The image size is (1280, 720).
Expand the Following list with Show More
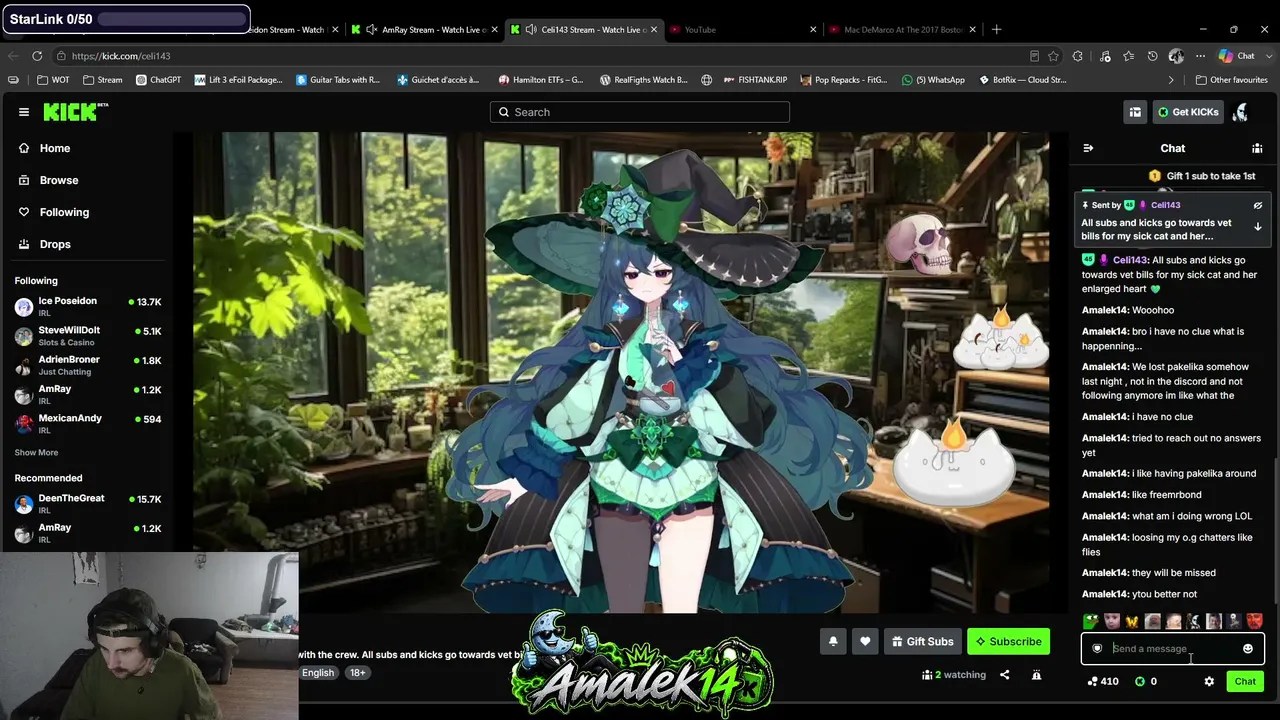point(36,452)
